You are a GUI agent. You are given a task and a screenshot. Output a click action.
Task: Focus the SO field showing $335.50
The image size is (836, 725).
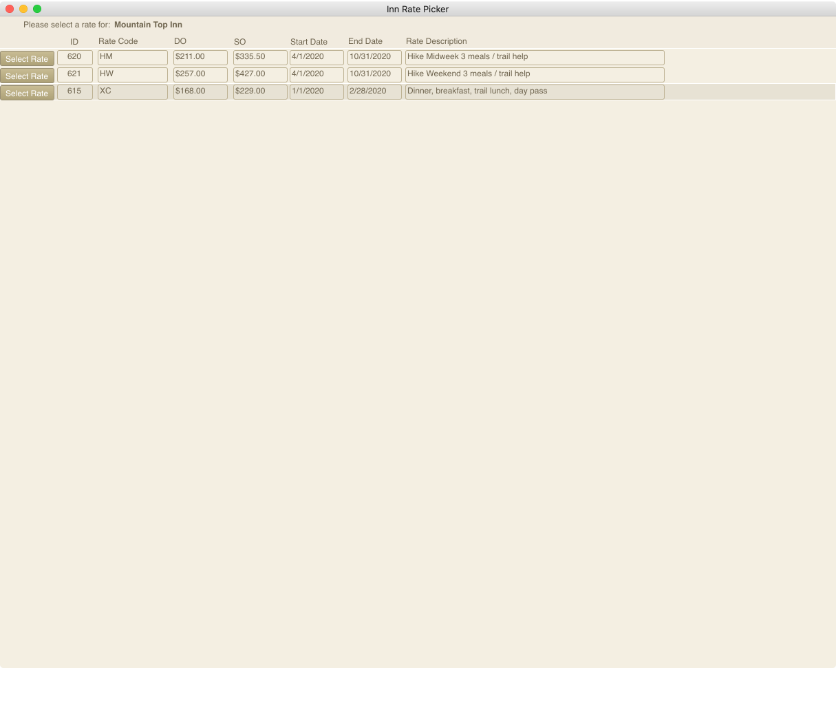point(260,58)
